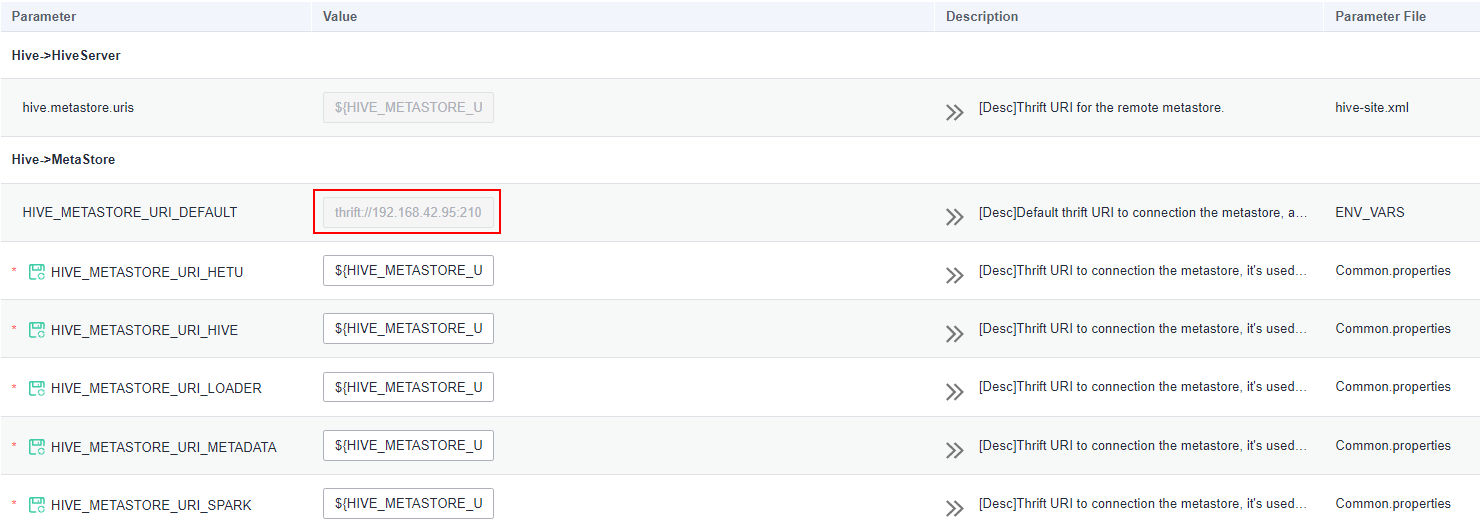Click the Parameter File column header
1481x530 pixels.
pos(1381,17)
